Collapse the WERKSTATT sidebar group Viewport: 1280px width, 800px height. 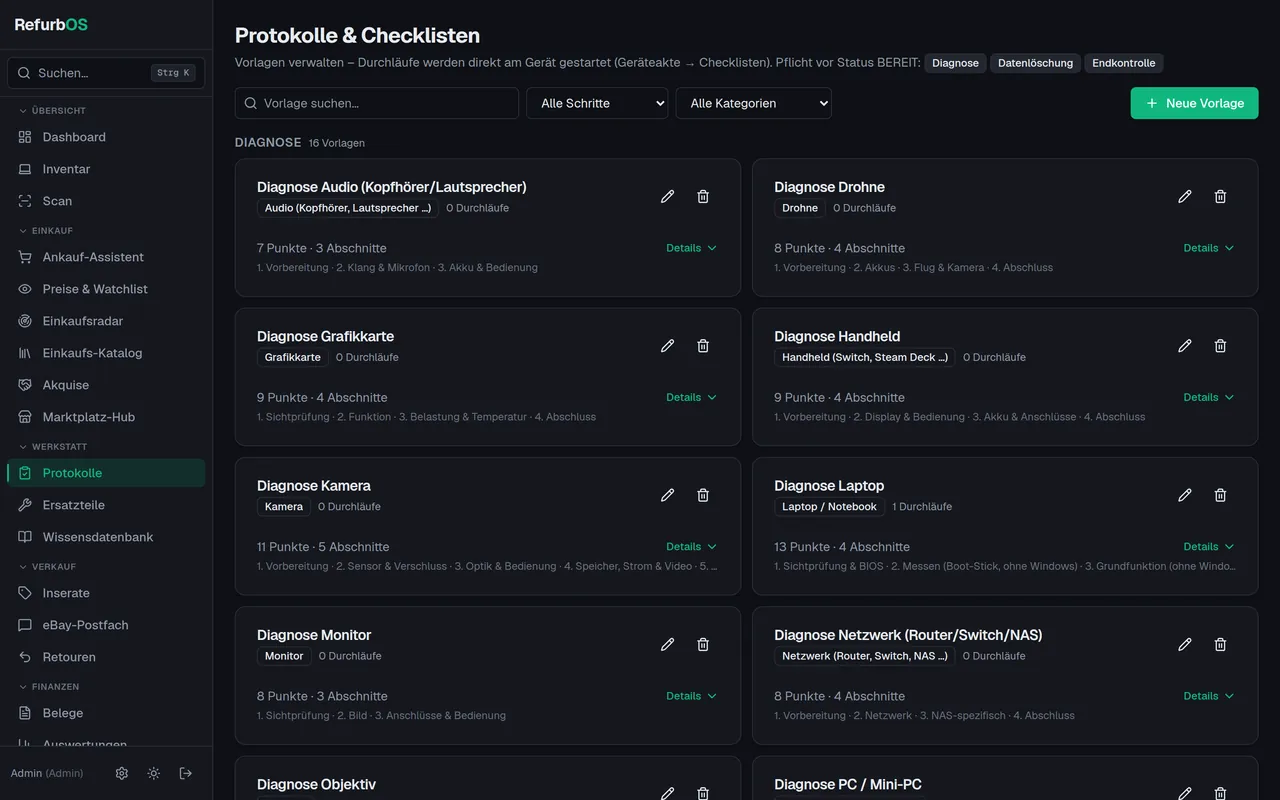(53, 447)
